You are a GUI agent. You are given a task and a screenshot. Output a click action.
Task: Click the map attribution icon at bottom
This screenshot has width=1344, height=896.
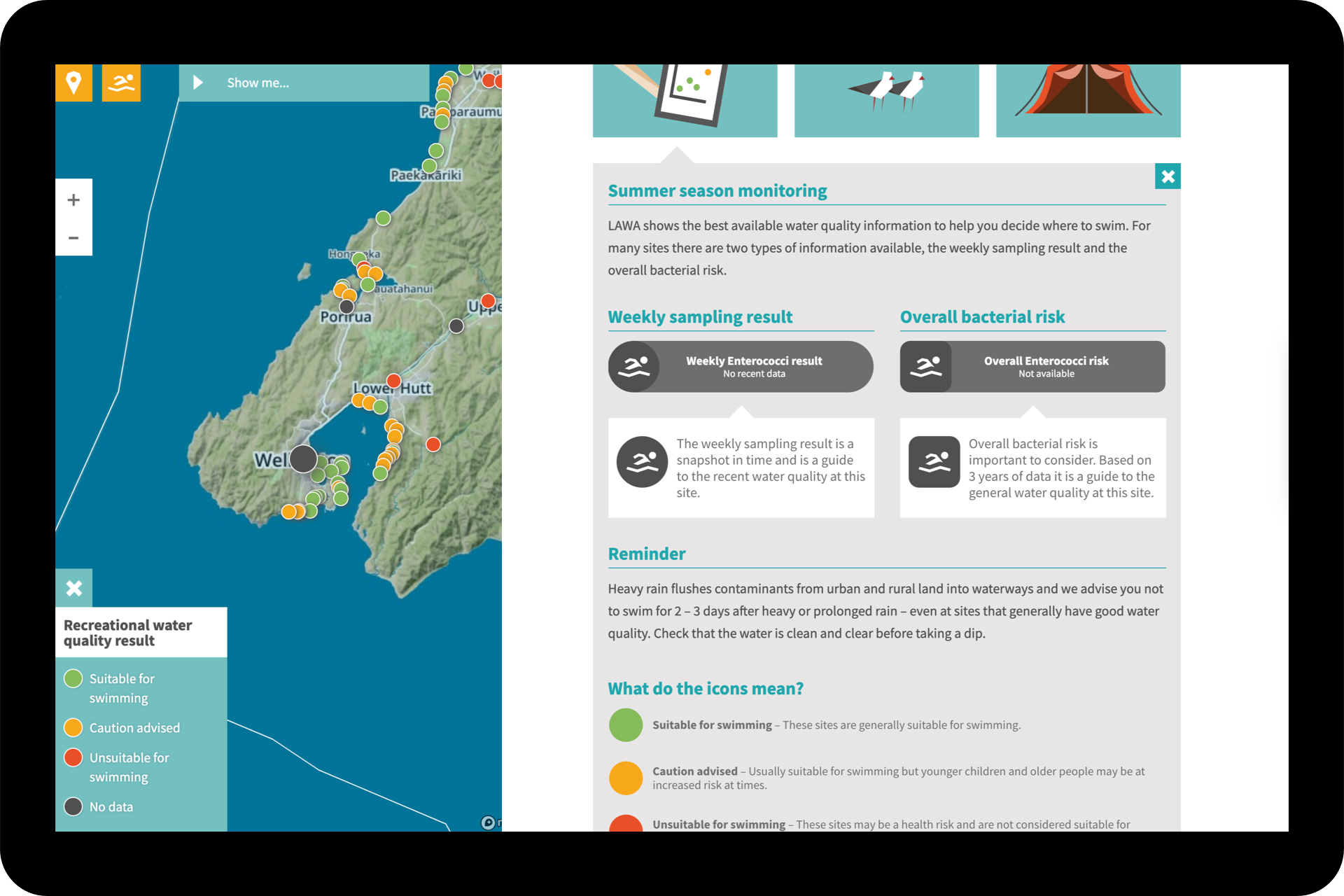pyautogui.click(x=488, y=822)
